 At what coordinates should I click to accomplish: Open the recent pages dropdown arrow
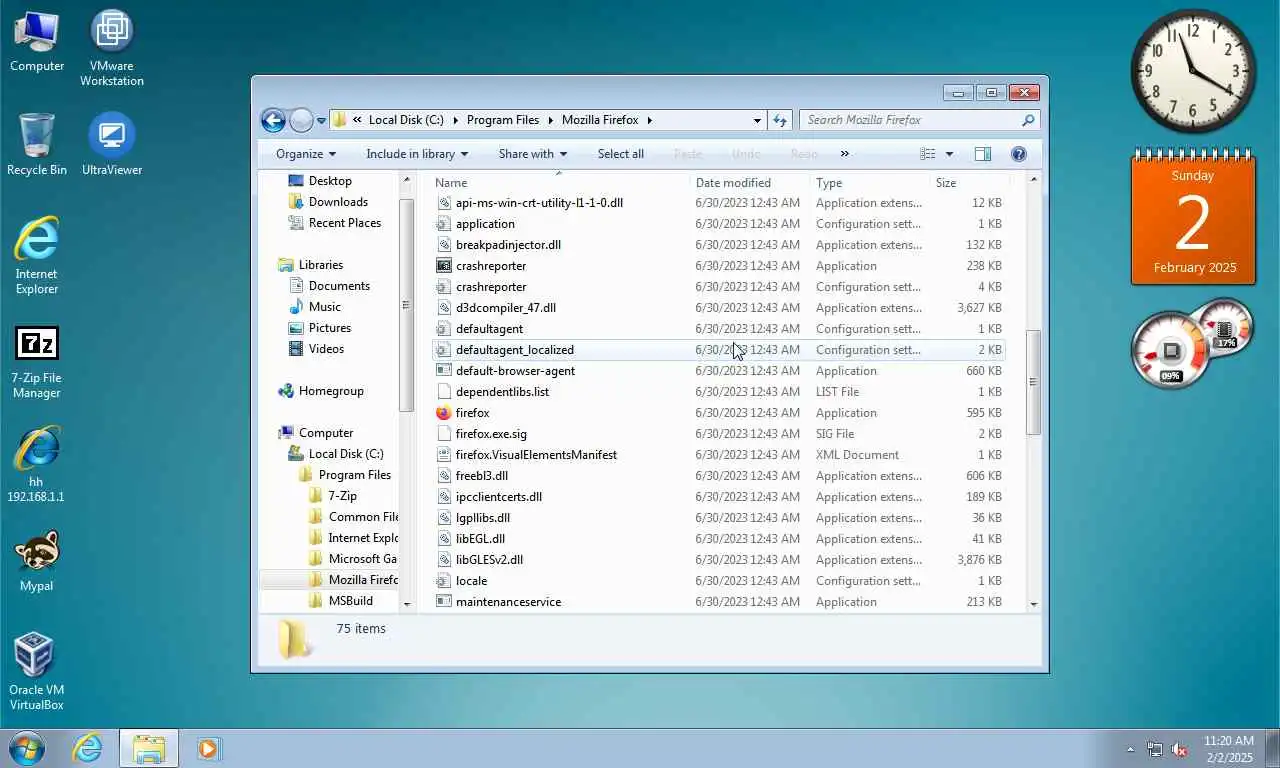click(x=321, y=121)
